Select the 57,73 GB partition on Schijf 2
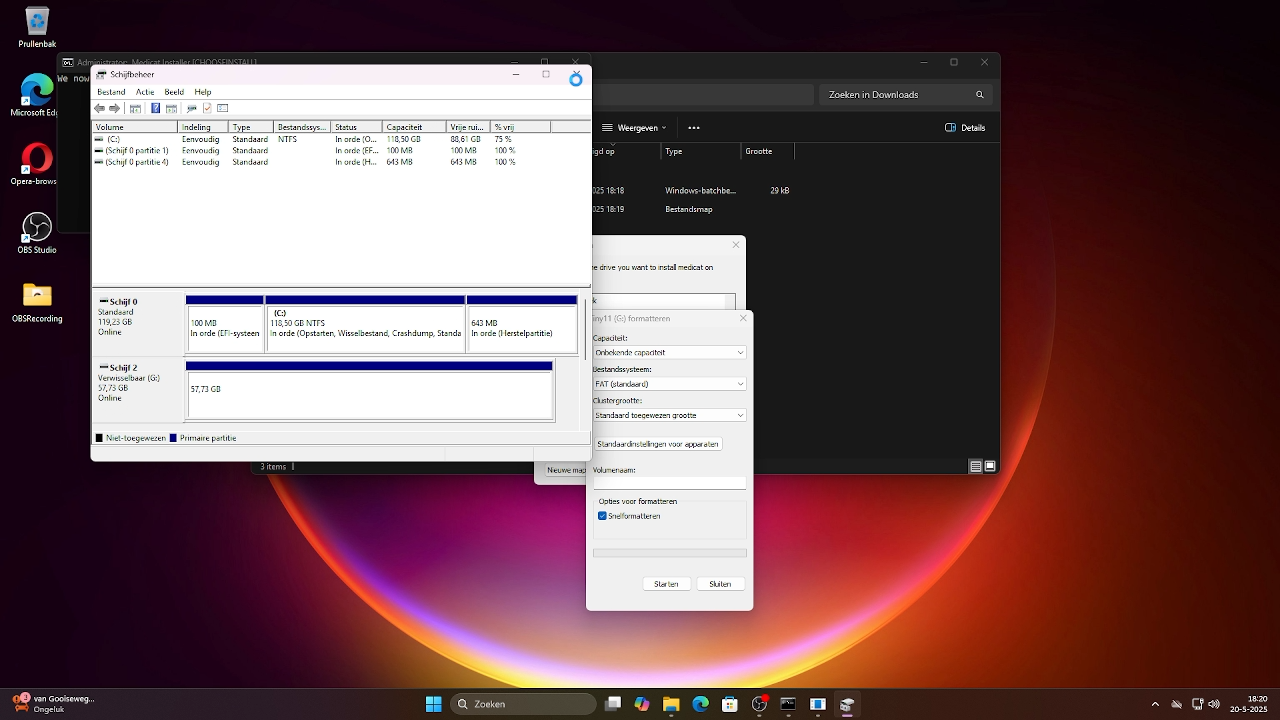This screenshot has width=1280, height=720. point(369,394)
